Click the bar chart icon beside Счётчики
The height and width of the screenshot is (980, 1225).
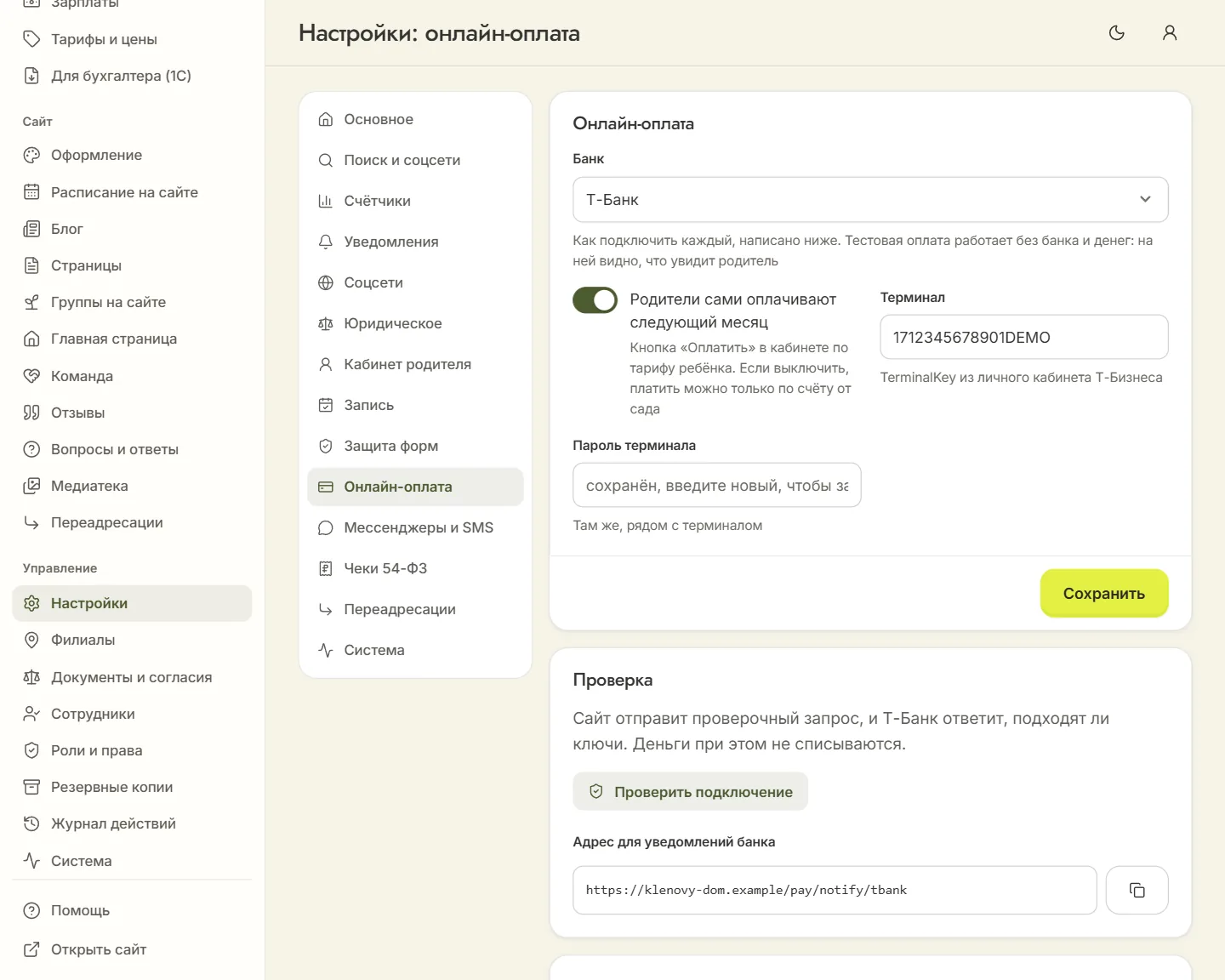(x=325, y=201)
